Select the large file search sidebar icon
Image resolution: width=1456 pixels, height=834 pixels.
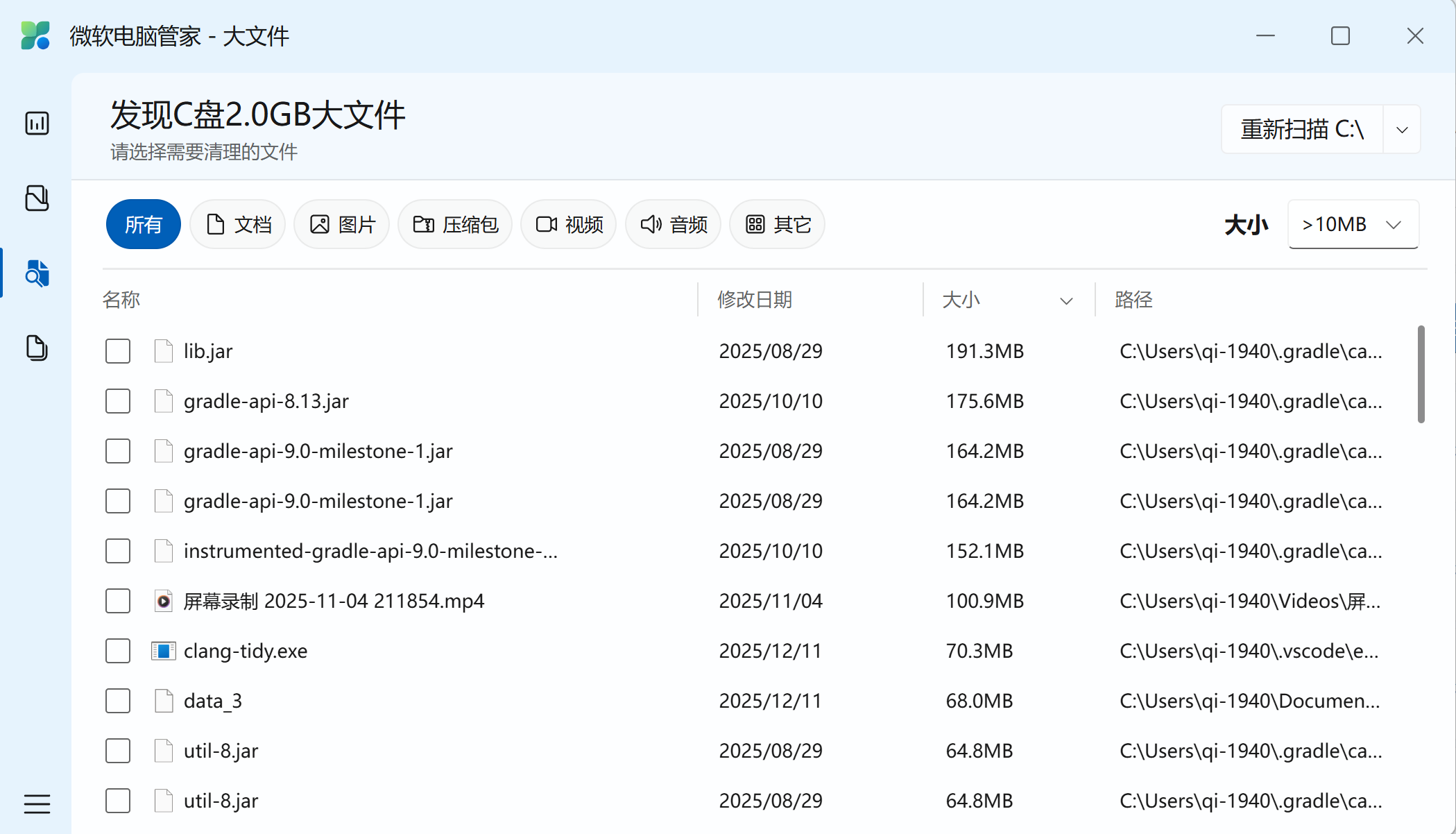coord(37,273)
